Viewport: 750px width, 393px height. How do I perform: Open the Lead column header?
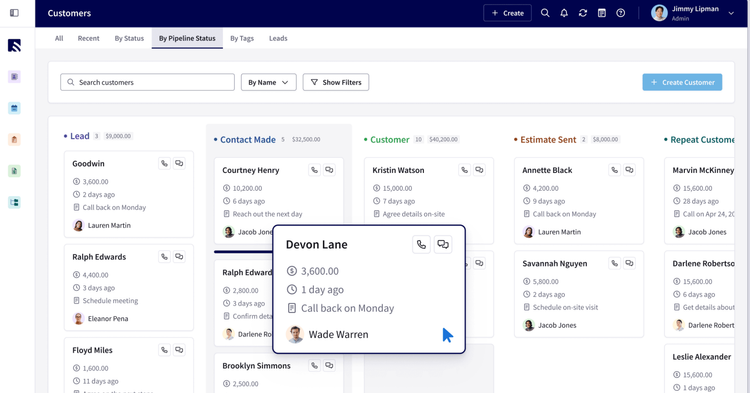[x=80, y=136]
